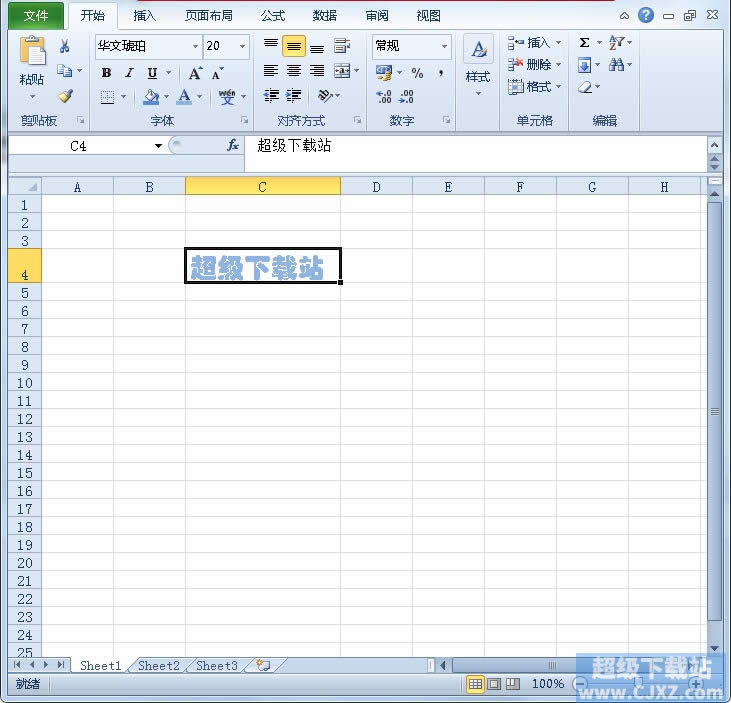Align text to top of cell
Image resolution: width=731 pixels, height=703 pixels.
point(271,46)
